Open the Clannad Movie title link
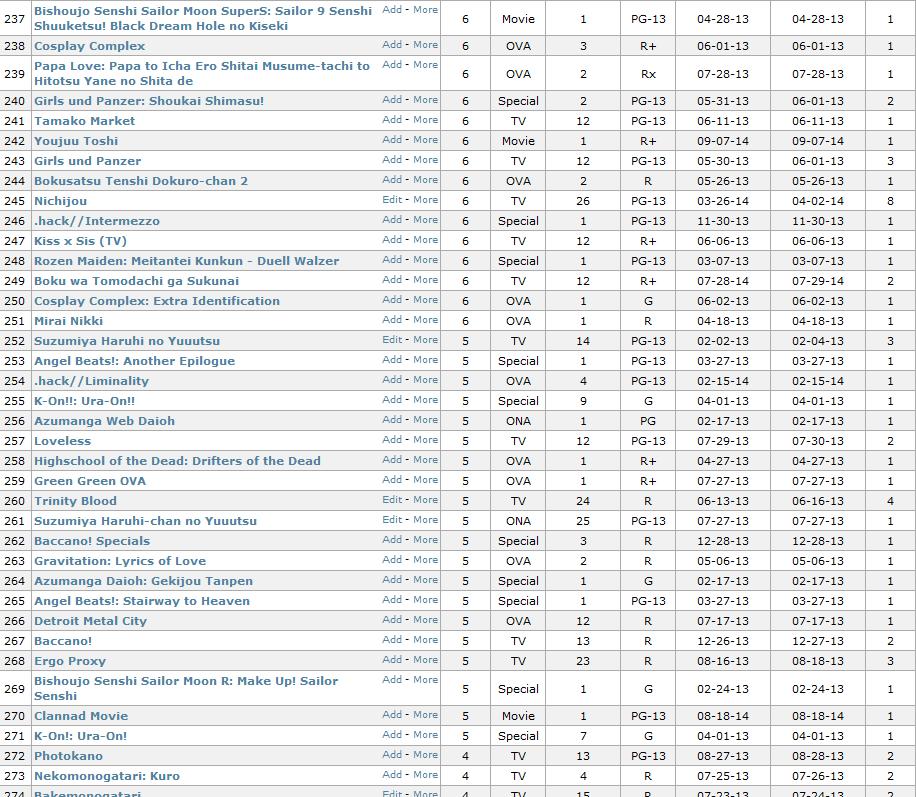916x797 pixels. [81, 716]
